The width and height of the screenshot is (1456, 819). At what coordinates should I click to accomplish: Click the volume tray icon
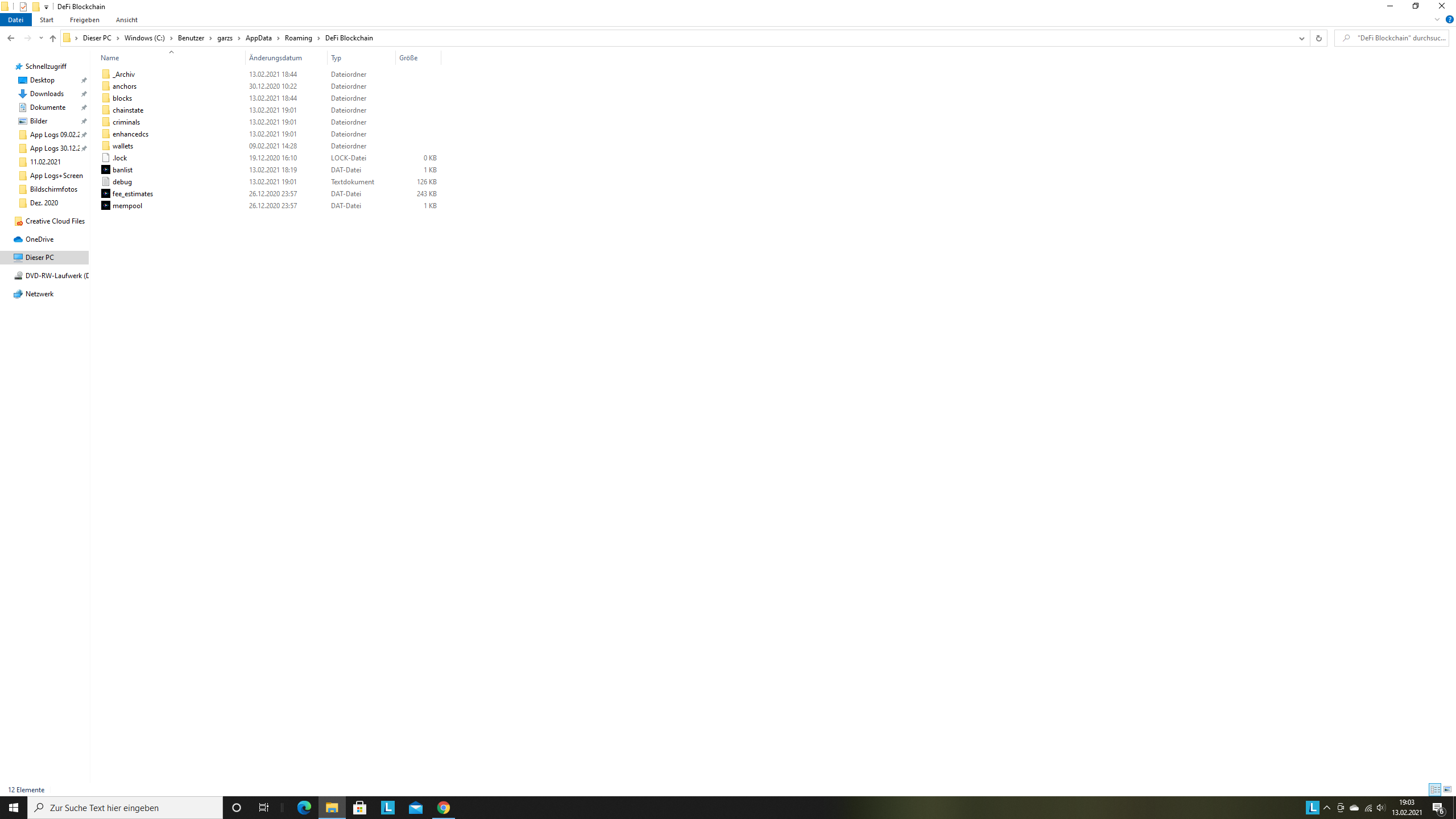[x=1381, y=808]
